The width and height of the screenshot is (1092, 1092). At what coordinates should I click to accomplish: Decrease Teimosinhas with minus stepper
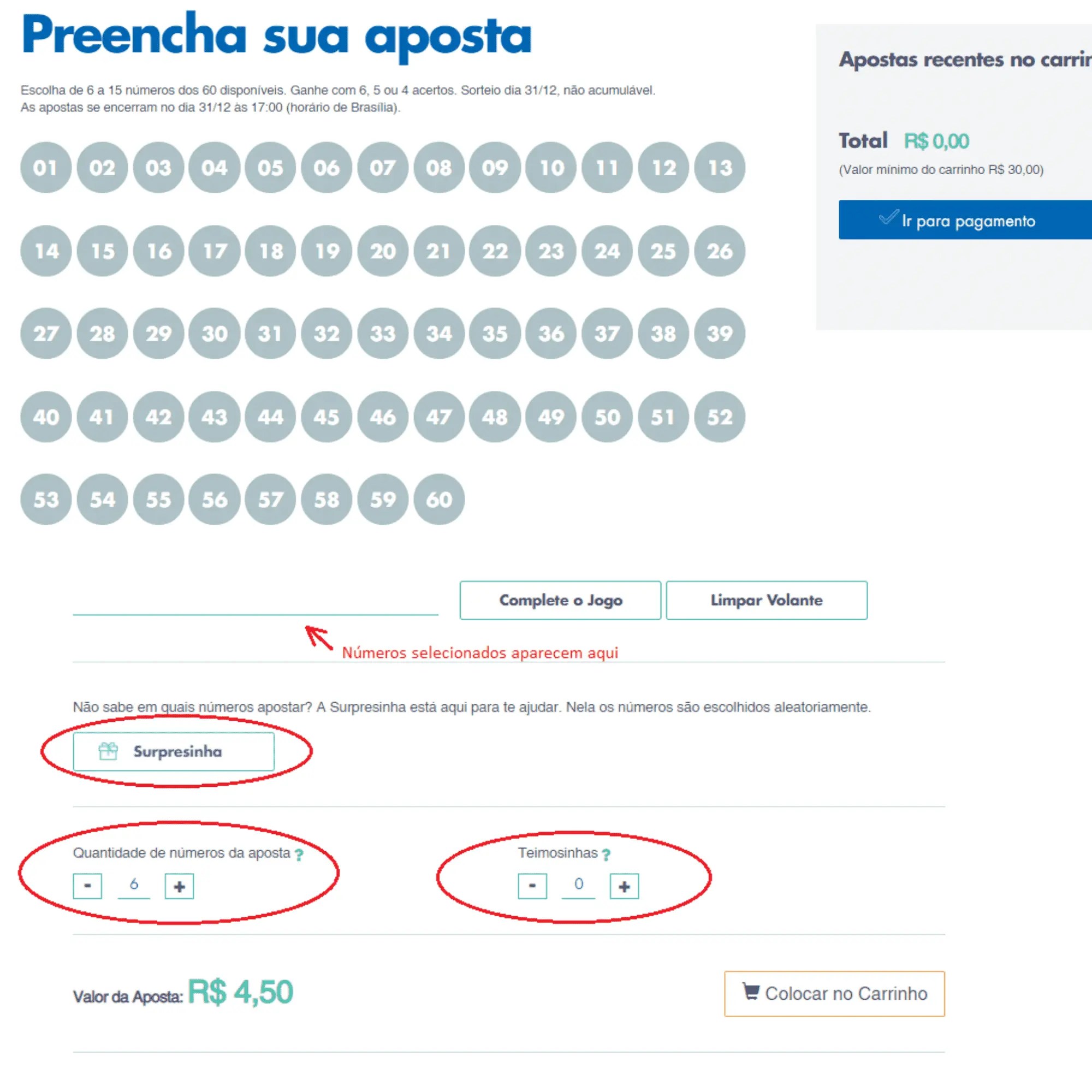coord(532,886)
